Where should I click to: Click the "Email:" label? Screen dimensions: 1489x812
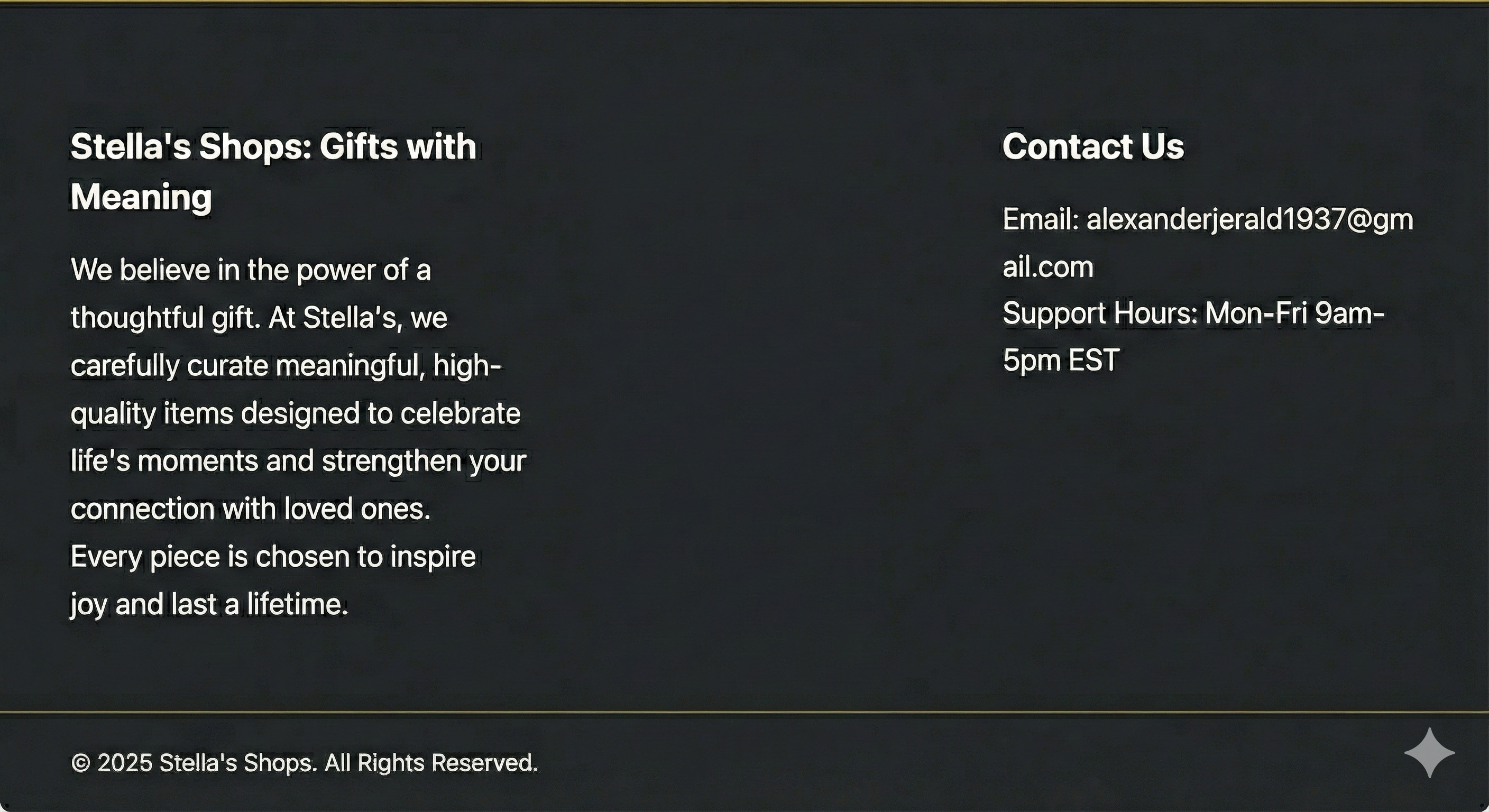tap(1041, 220)
